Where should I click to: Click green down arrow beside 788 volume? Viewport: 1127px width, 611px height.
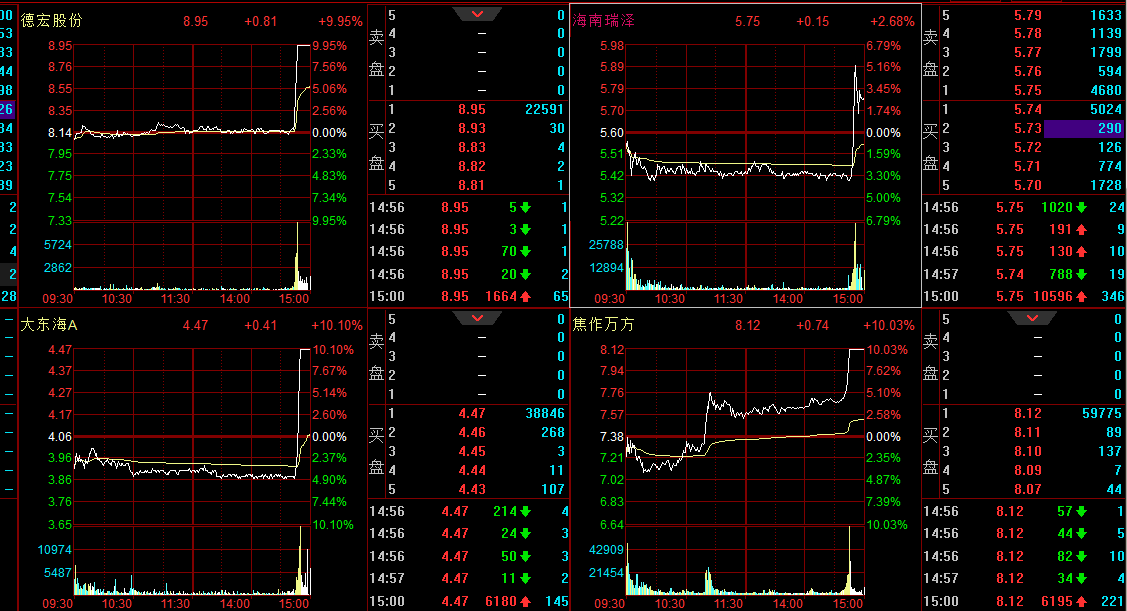[x=1081, y=274]
